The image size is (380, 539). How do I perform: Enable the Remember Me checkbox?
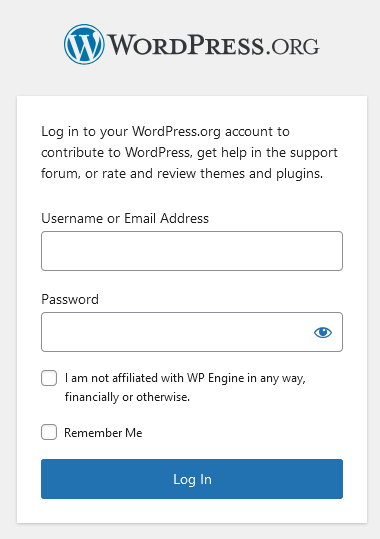(49, 432)
